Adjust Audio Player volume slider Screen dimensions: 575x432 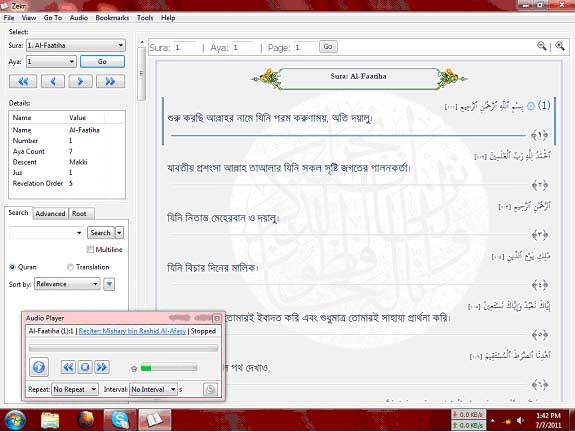click(x=169, y=367)
